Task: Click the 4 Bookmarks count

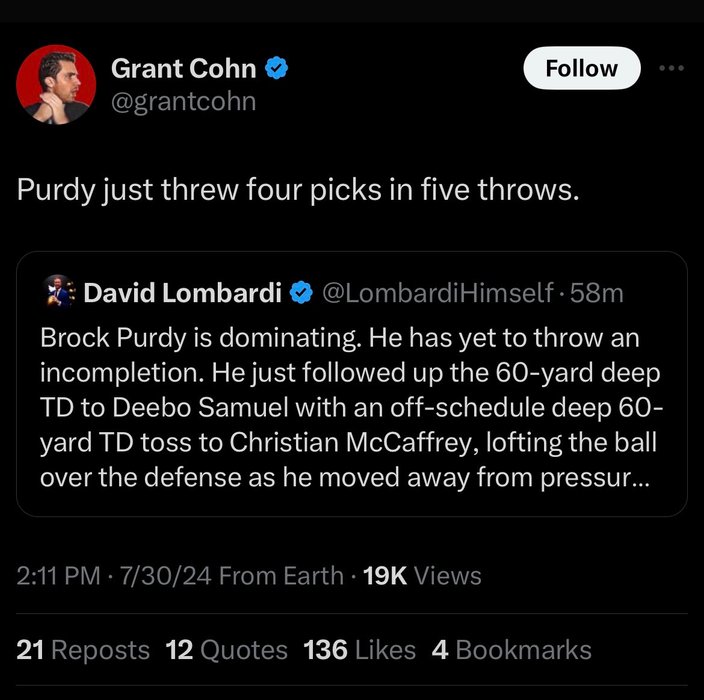Action: click(511, 650)
